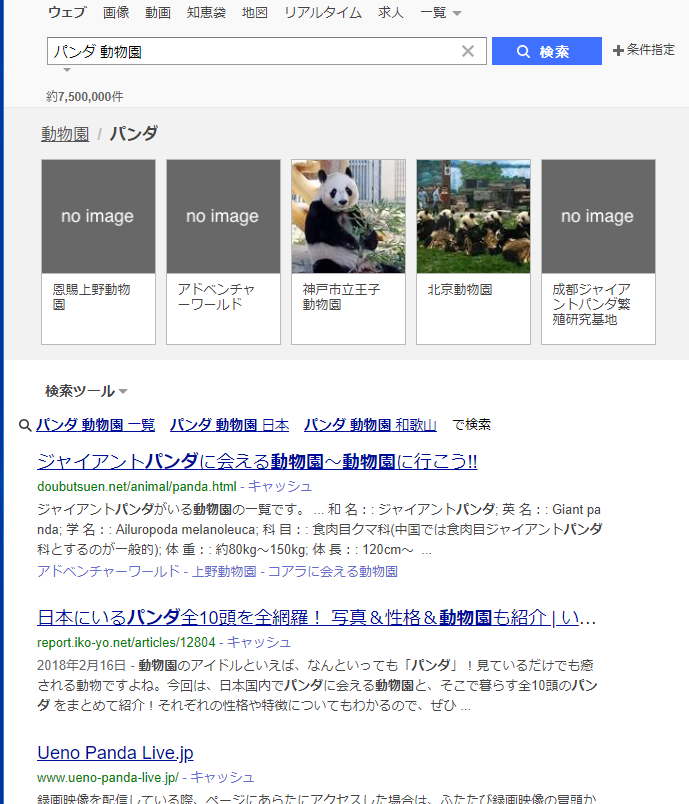
Task: Open the cache link for report.iko-yo.net
Action: 259,642
